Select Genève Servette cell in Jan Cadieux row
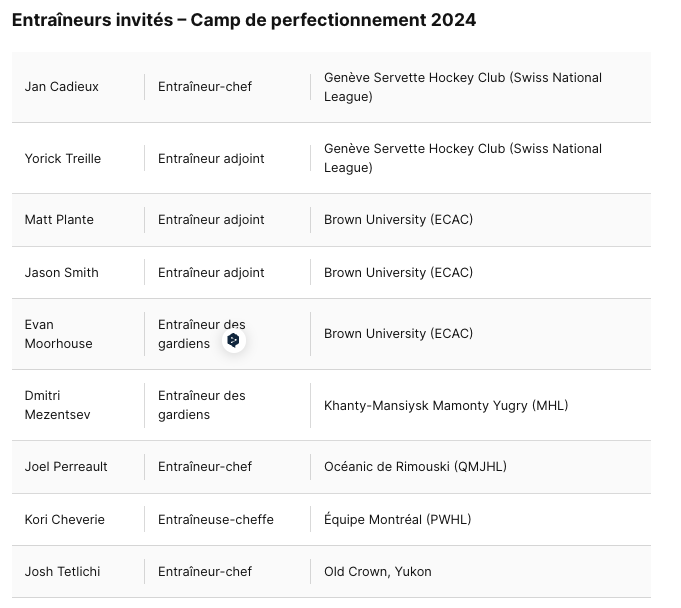681x608 pixels. coord(463,87)
